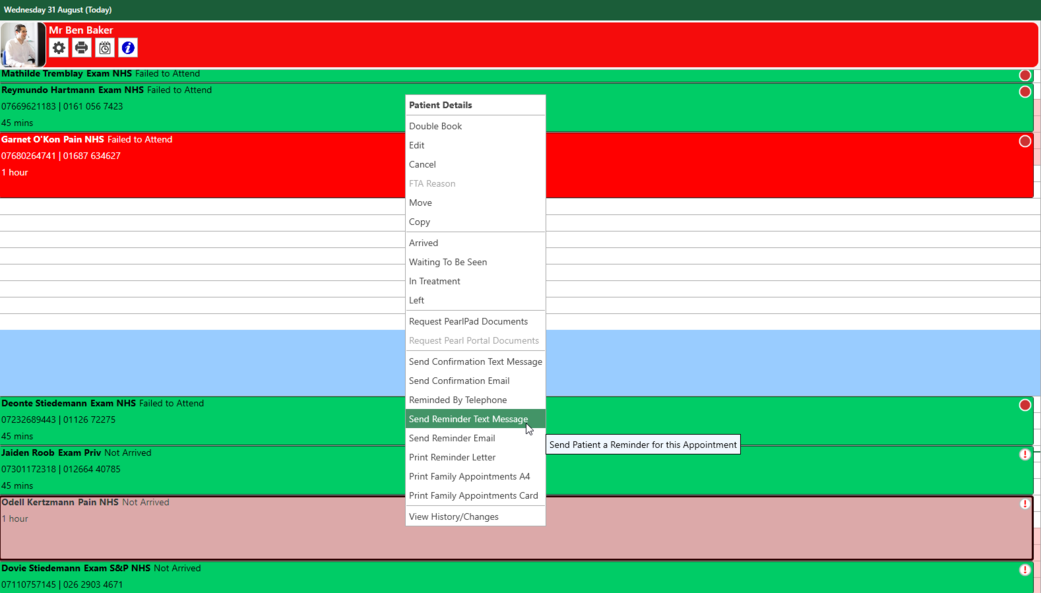Screen dimensions: 1041x593
Task: Click Mr Ben Baker's profile photo
Action: point(21,44)
